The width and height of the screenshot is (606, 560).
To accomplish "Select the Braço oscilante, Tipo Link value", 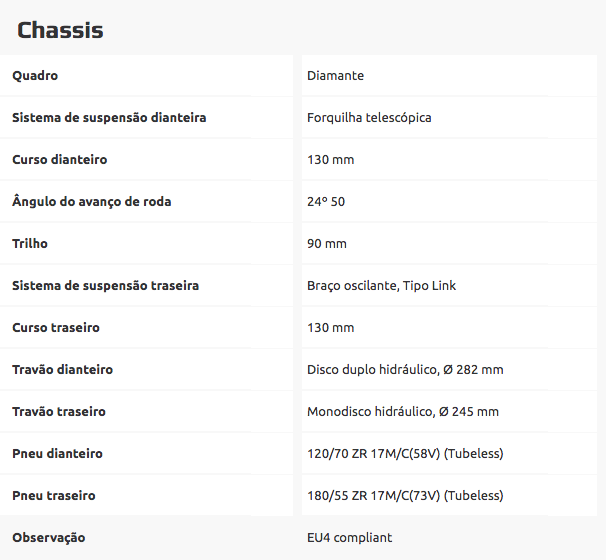I will pos(381,286).
